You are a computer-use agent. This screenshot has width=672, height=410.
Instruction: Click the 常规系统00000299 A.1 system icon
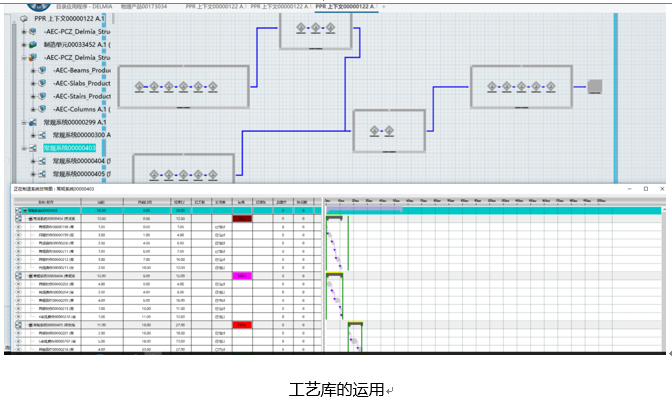pos(33,122)
